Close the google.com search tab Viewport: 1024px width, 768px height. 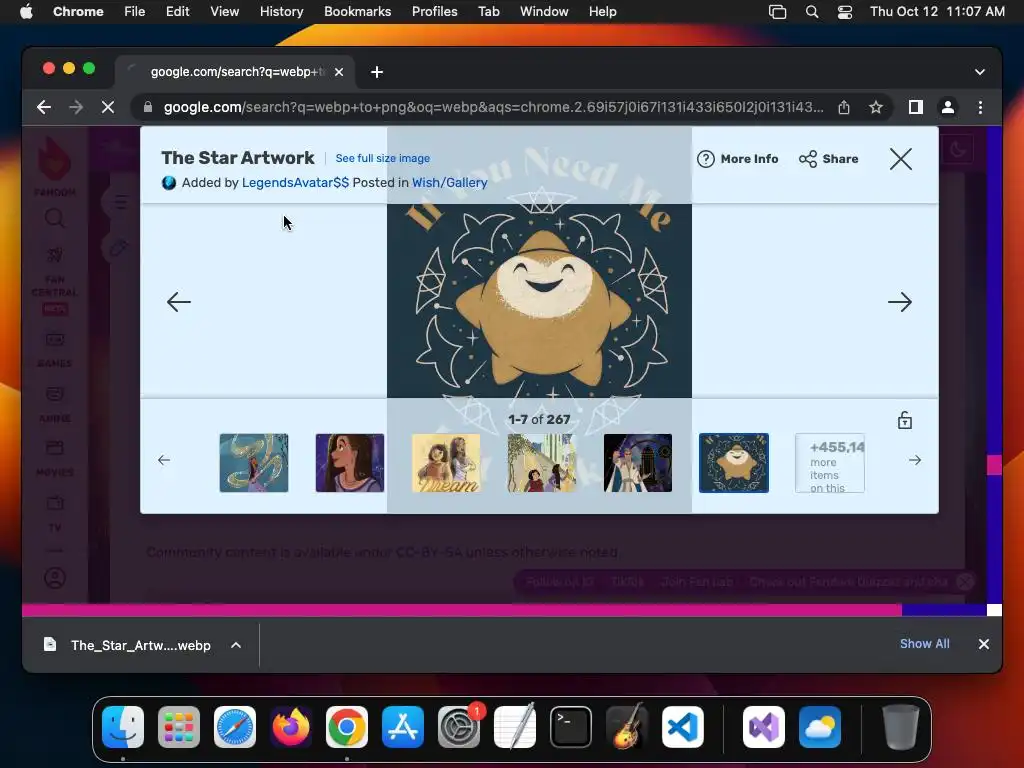click(x=339, y=72)
